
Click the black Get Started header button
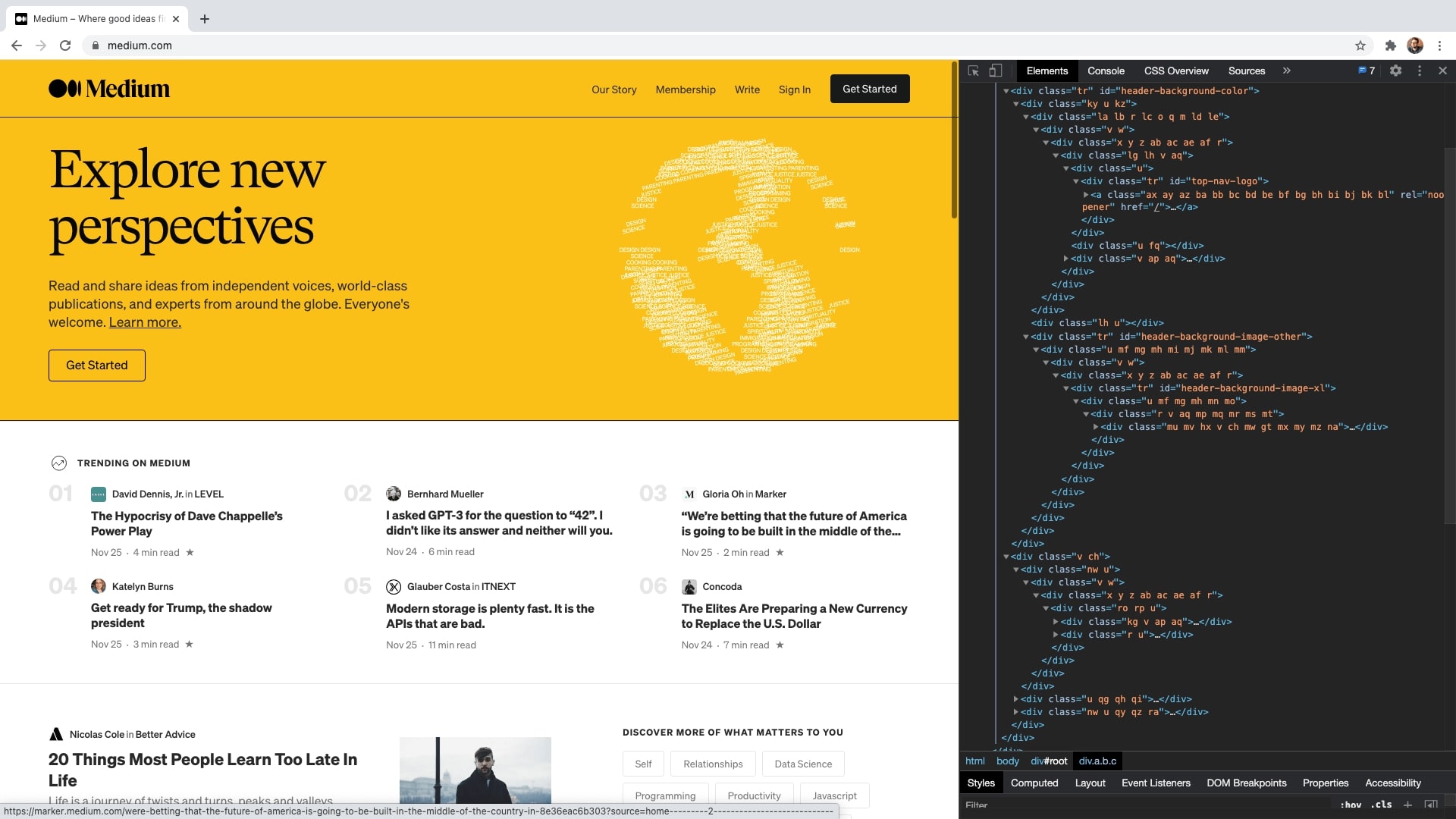coord(870,89)
